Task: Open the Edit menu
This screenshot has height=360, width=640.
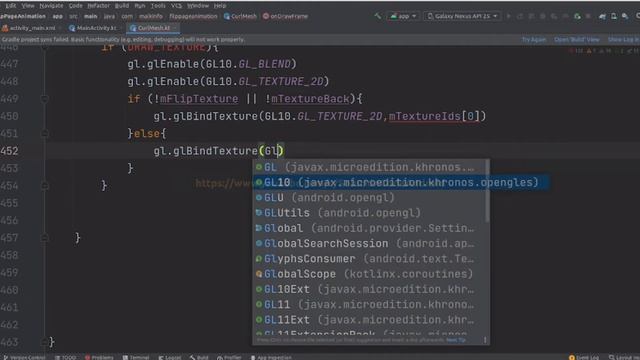Action: pyautogui.click(x=11, y=6)
